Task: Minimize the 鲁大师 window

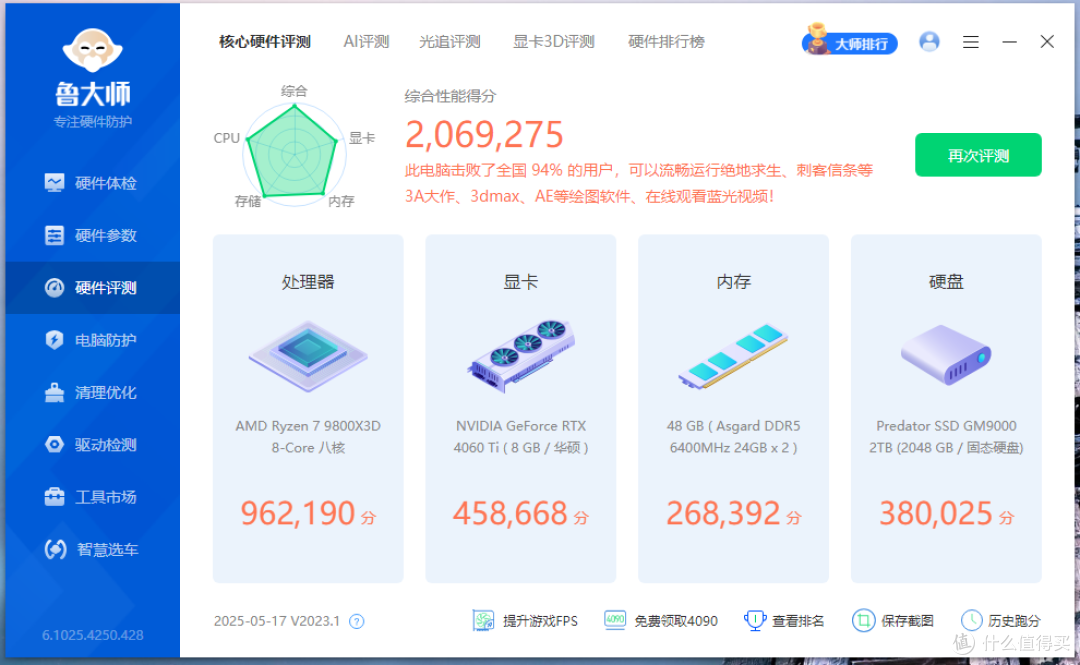Action: point(1009,42)
